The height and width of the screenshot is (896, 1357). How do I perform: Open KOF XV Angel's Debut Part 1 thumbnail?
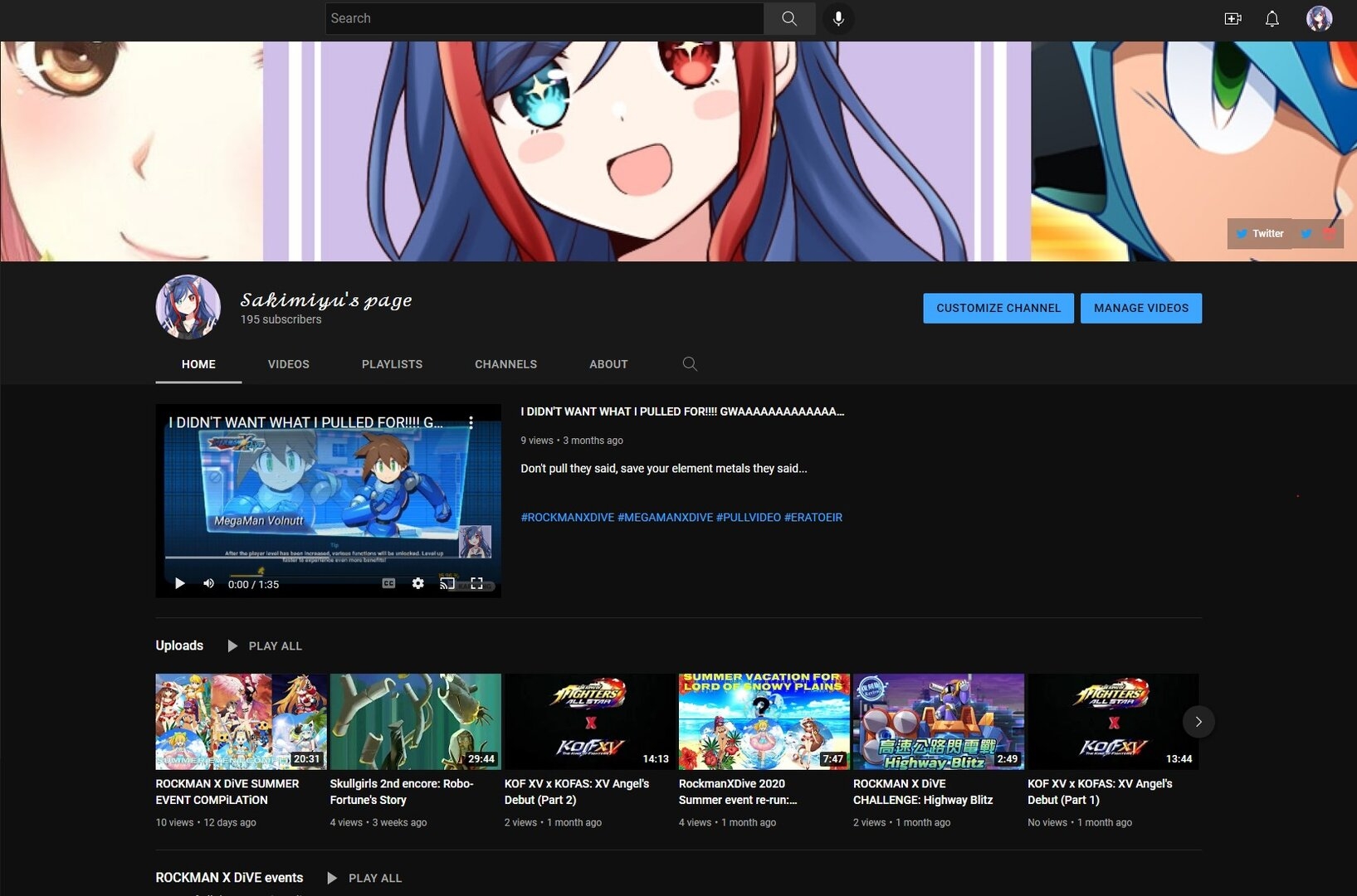1113,722
